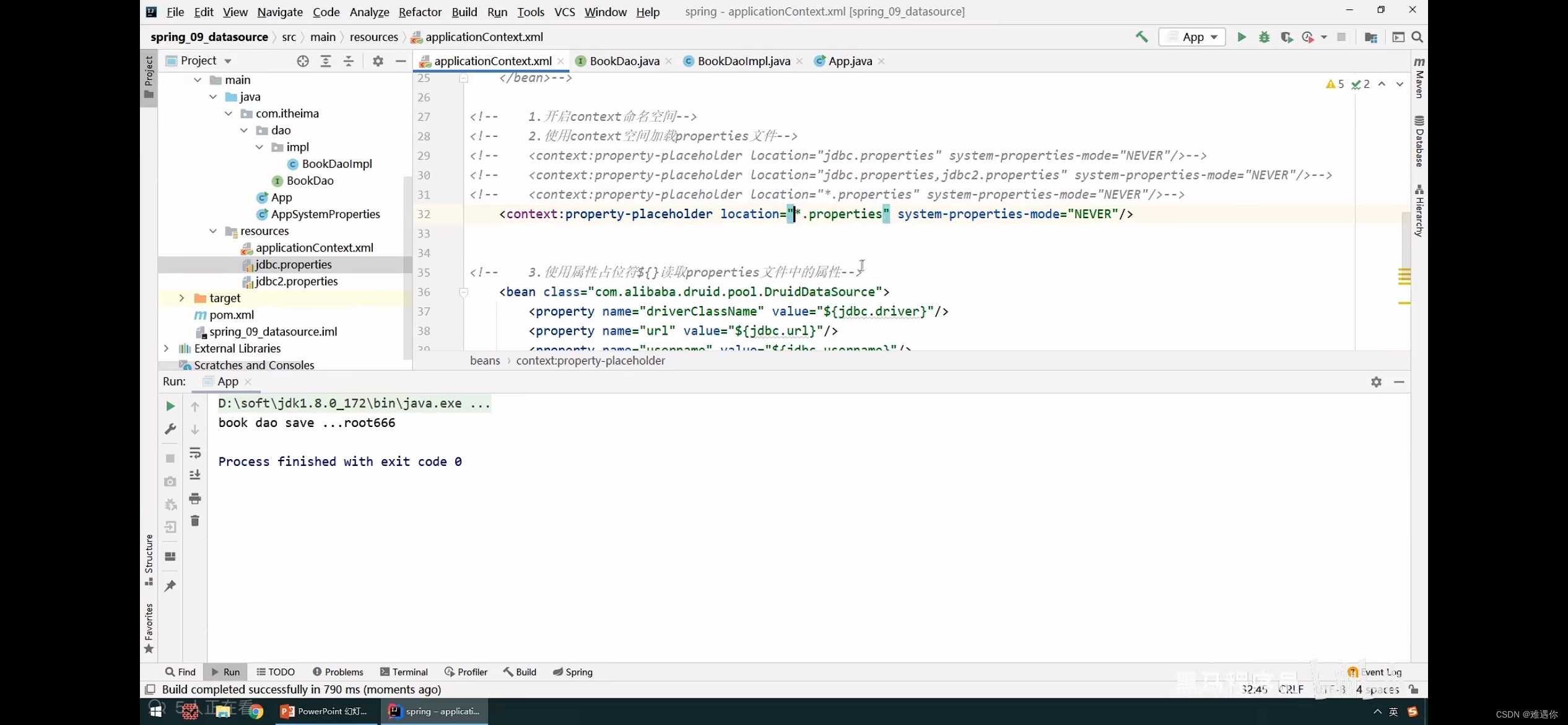Collapse the com.itheima package
Image resolution: width=1568 pixels, height=725 pixels.
point(229,113)
